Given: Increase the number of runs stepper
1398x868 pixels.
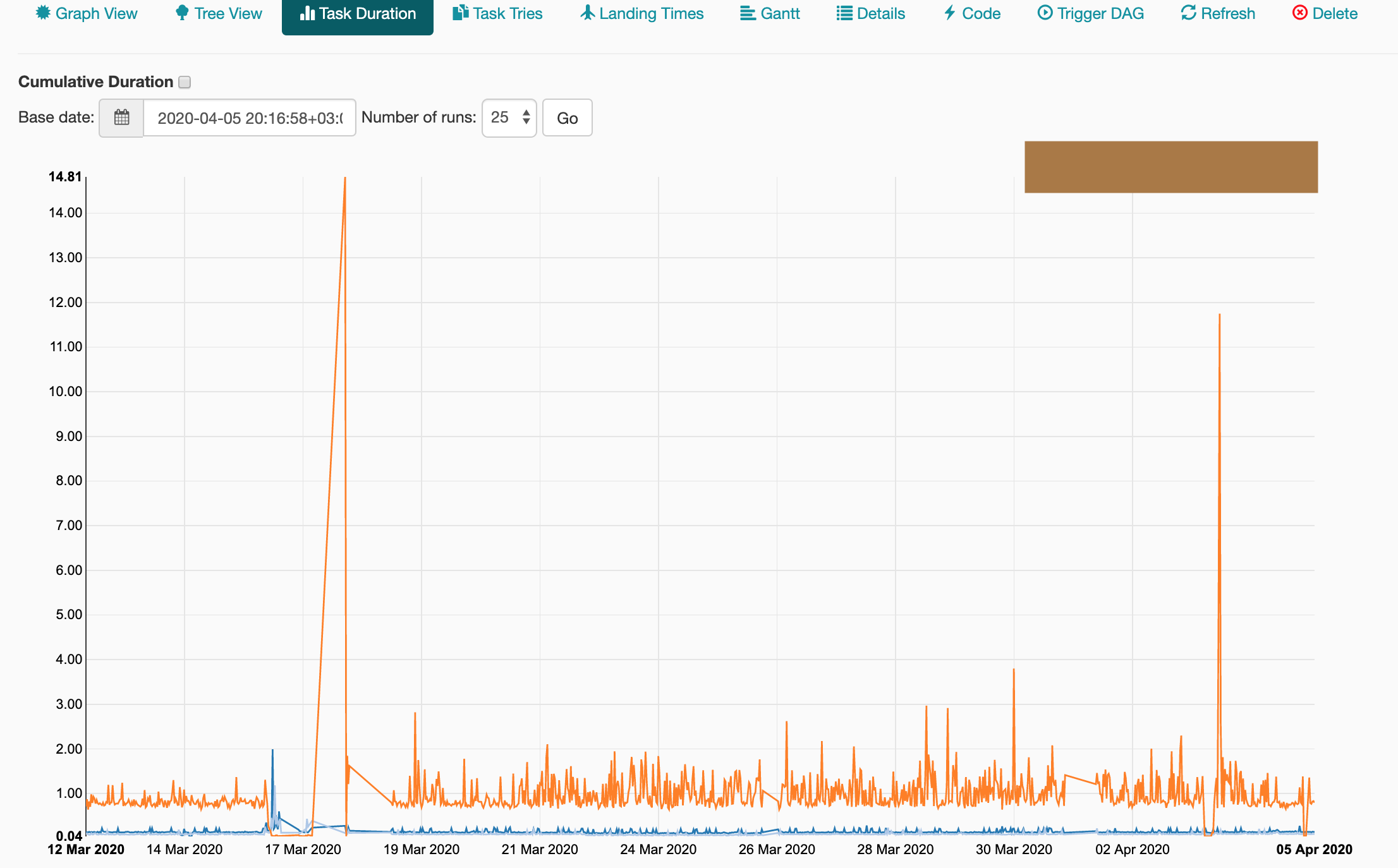Looking at the screenshot, I should (x=526, y=113).
